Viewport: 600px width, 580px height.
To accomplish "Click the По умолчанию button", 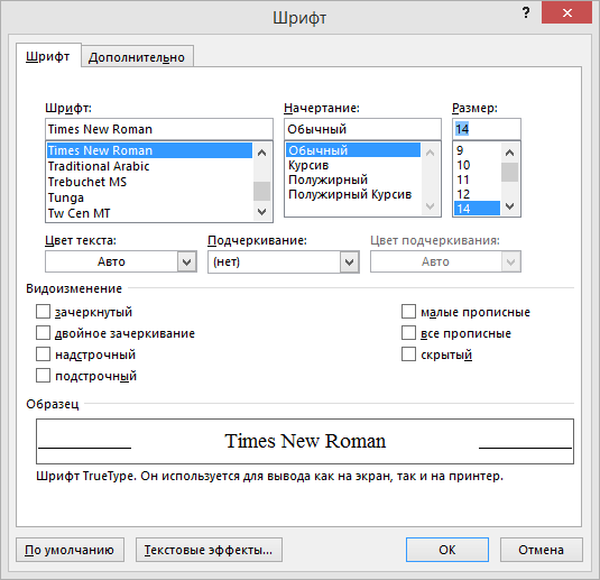I will (x=71, y=549).
